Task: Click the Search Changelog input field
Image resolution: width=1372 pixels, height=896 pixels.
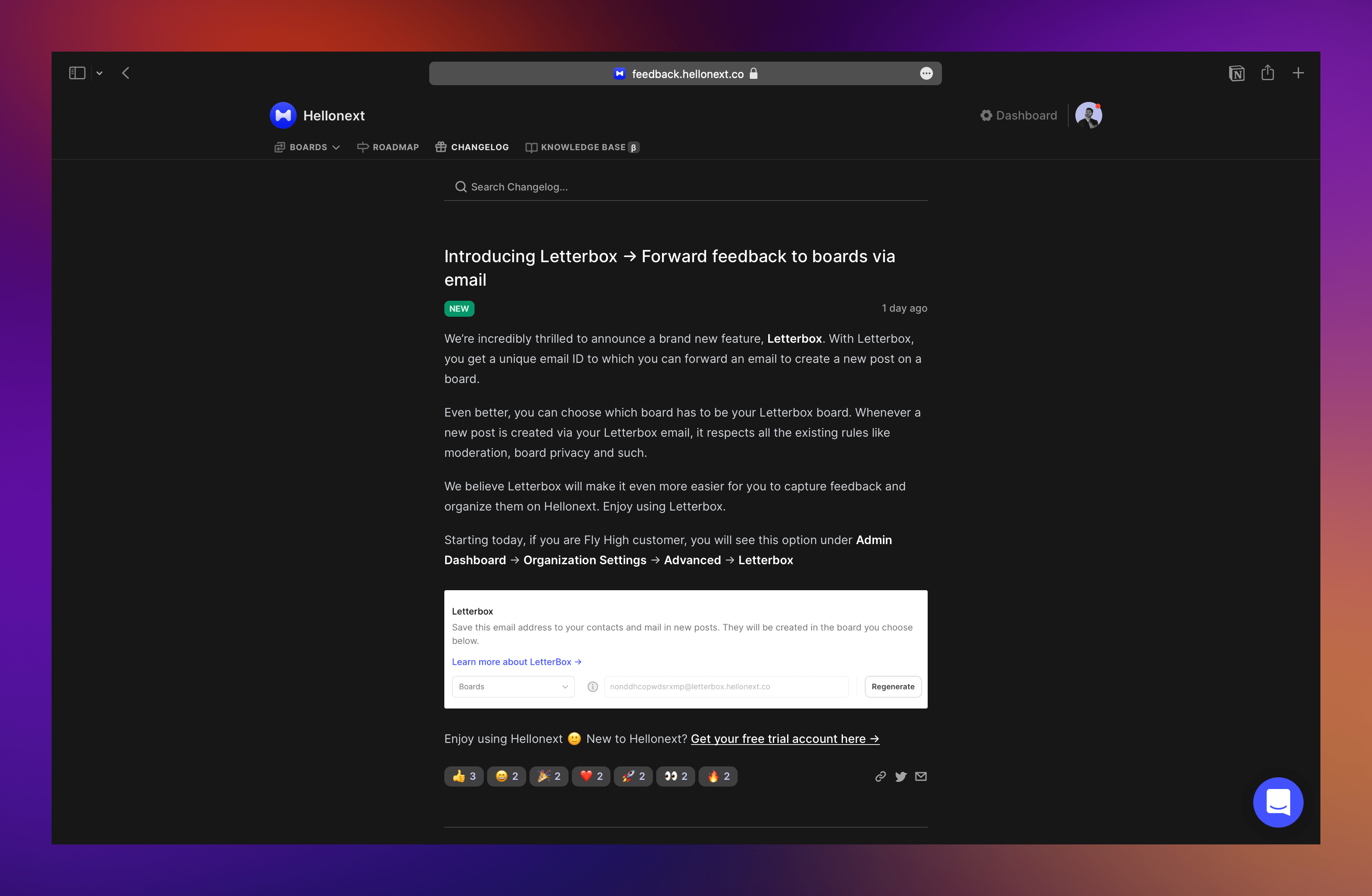Action: coord(686,186)
